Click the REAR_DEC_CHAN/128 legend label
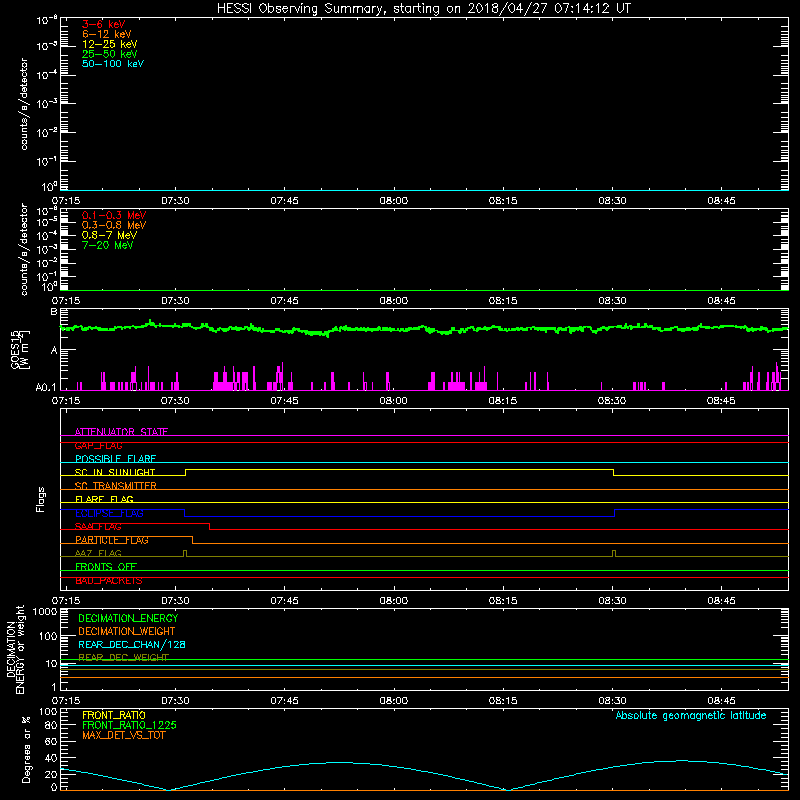Screen dimensions: 800x800 pos(132,644)
